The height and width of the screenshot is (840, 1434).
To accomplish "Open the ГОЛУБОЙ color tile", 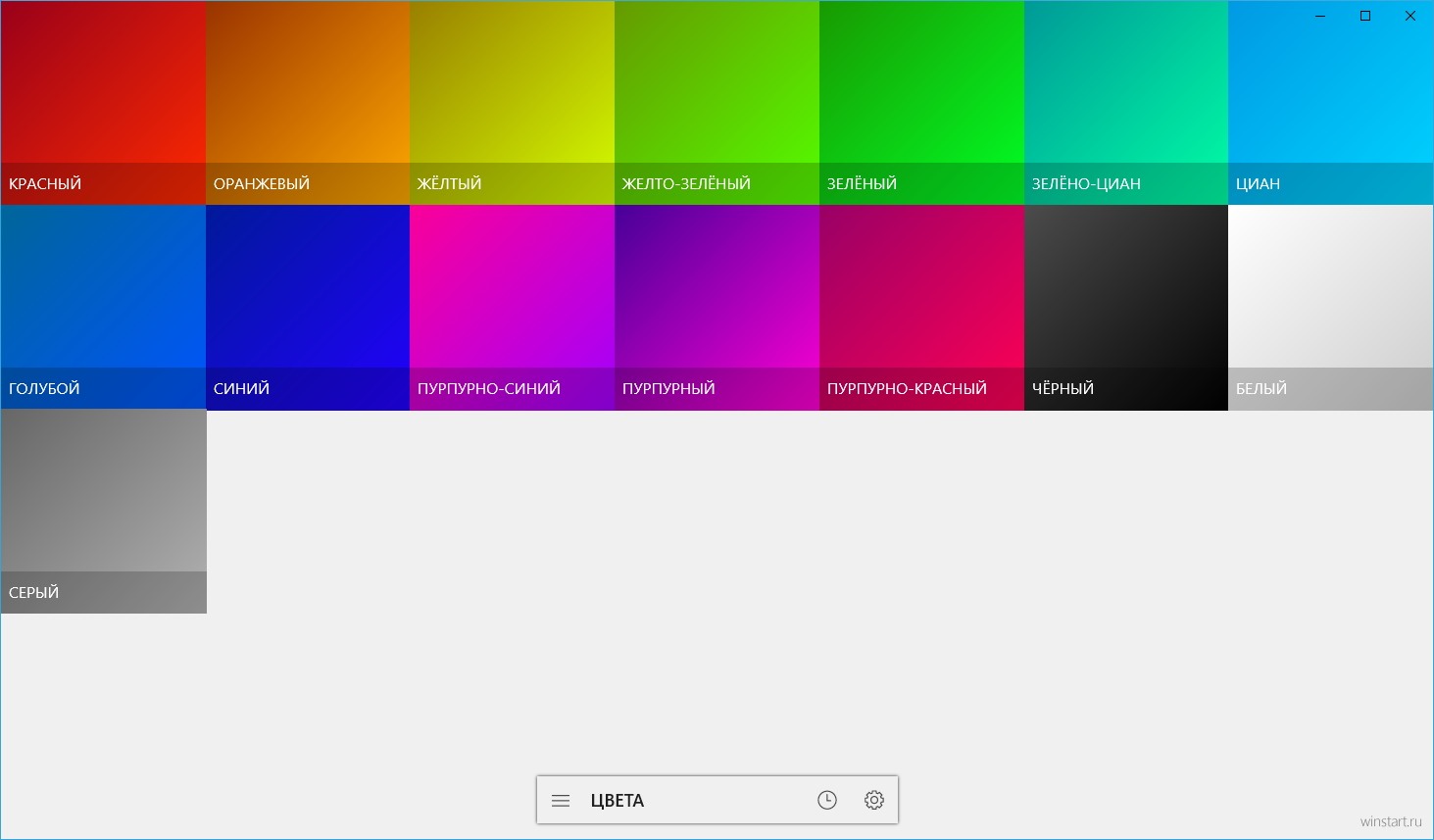I will coord(103,307).
